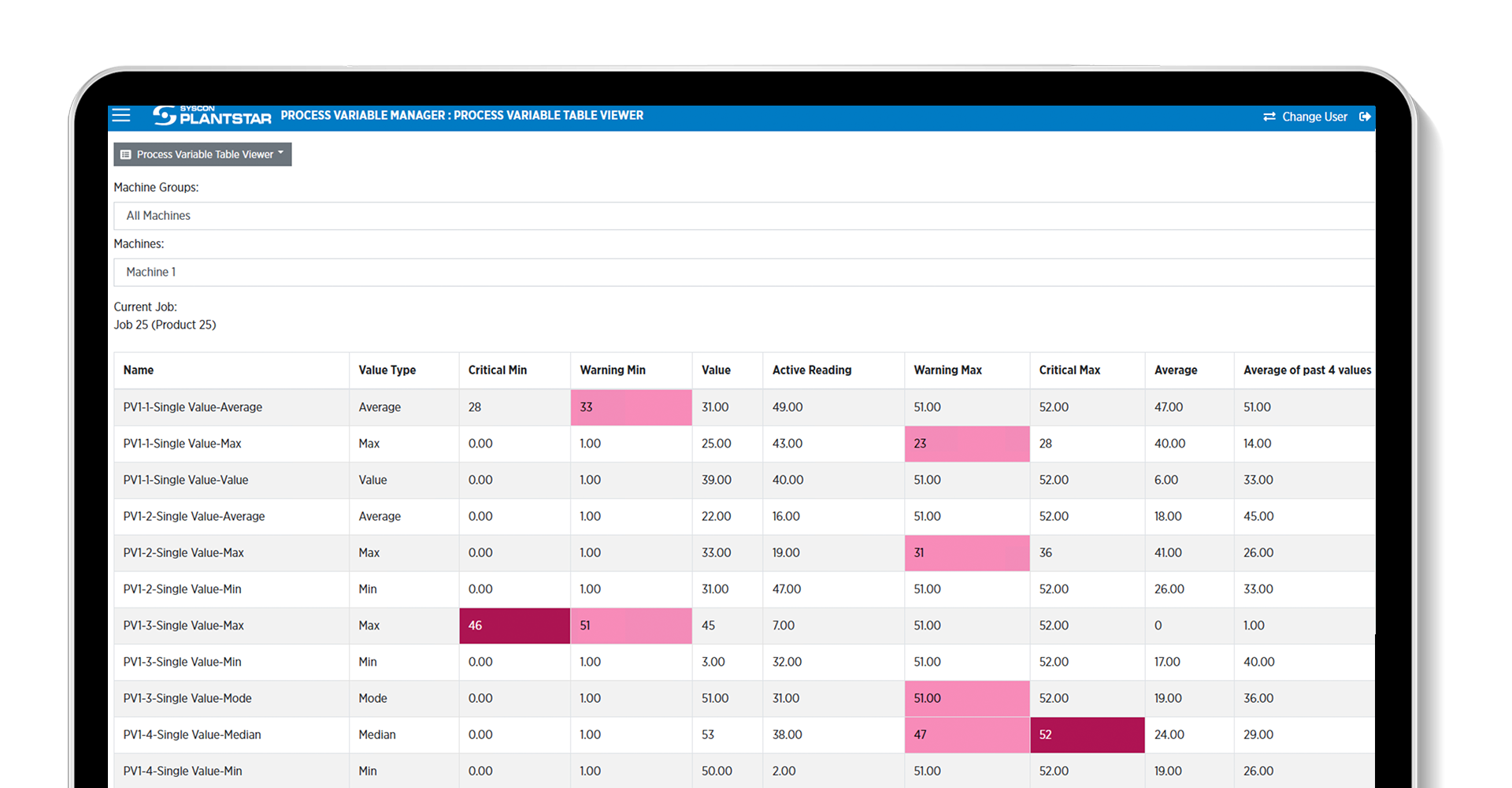
Task: Click the pink Warning Max cell in Mode row
Action: (x=967, y=698)
